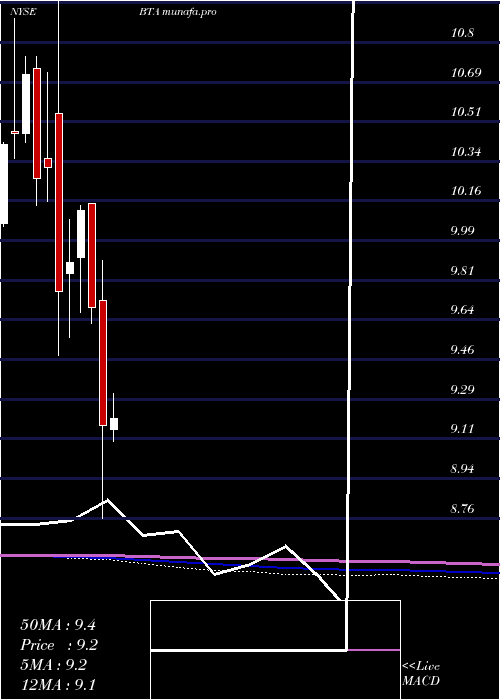Screen dimensions: 500x700
Task: Click the 50MA : 9.4 readout
Action: 58,625
